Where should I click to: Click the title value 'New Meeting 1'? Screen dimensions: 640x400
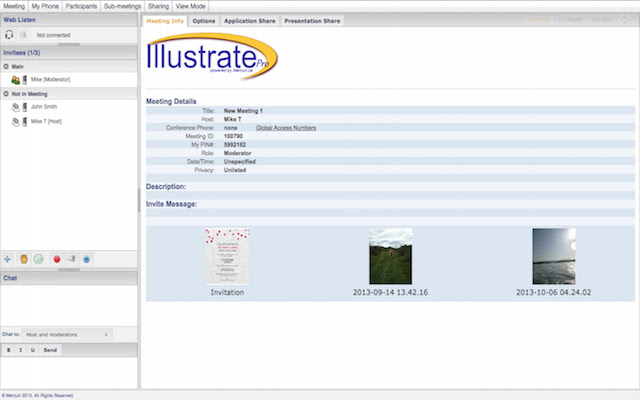point(243,111)
